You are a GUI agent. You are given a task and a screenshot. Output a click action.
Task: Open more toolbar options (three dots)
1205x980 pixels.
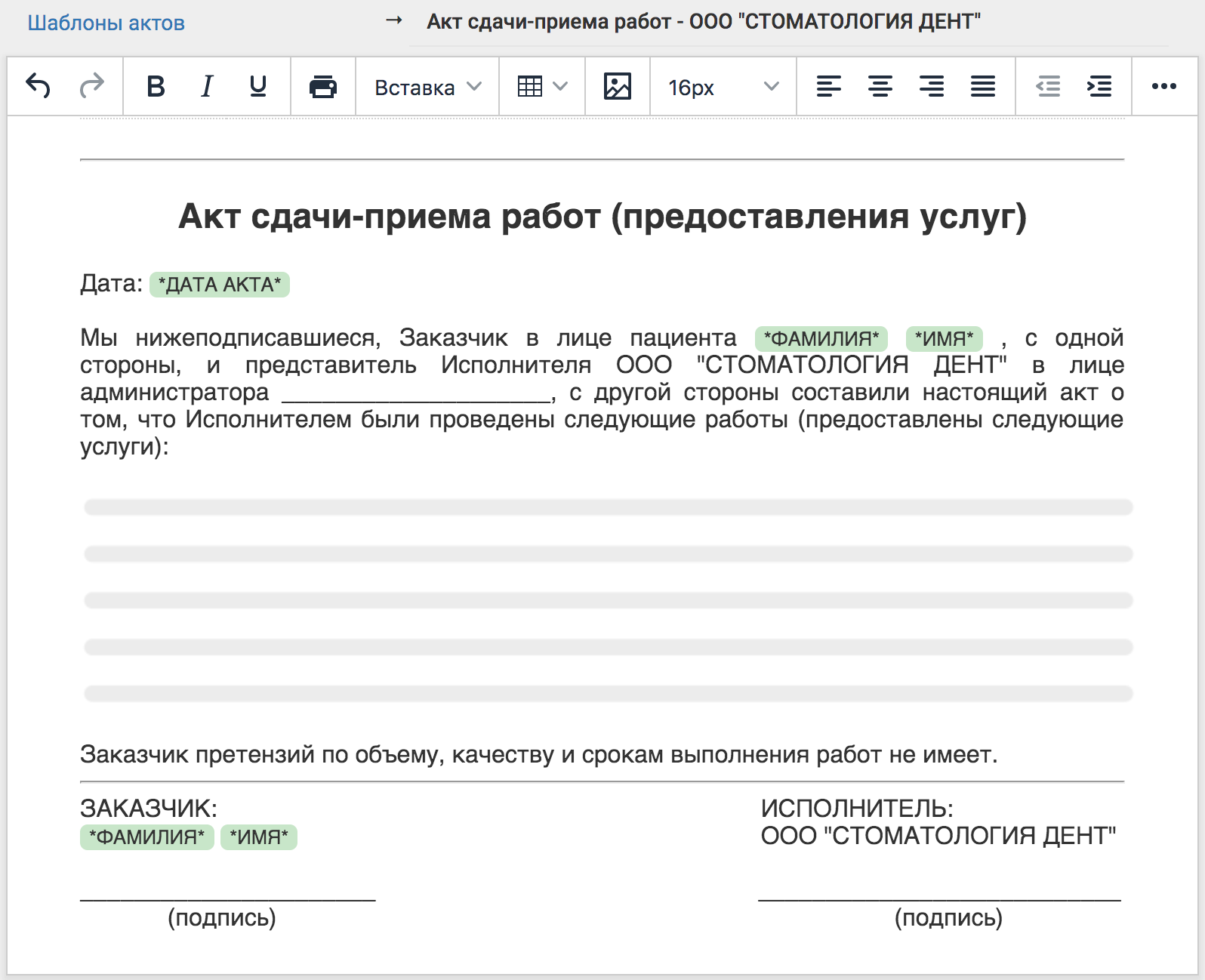pos(1164,87)
